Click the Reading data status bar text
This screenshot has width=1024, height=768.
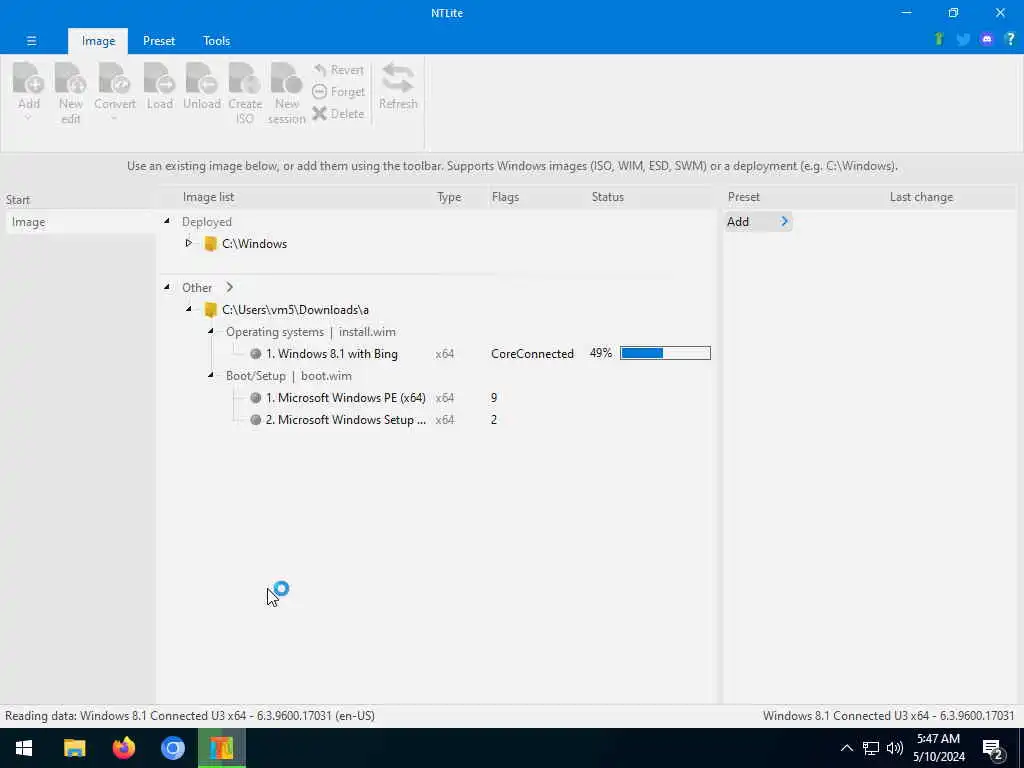click(190, 716)
